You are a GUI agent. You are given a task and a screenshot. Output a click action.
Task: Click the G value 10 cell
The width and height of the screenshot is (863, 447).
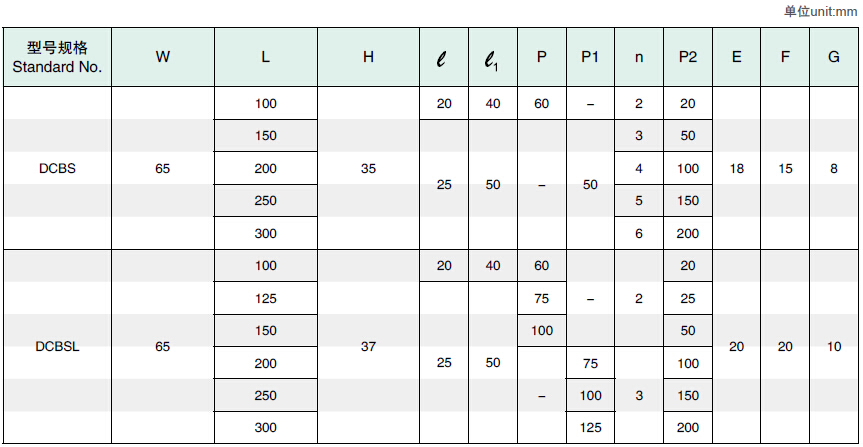click(834, 347)
